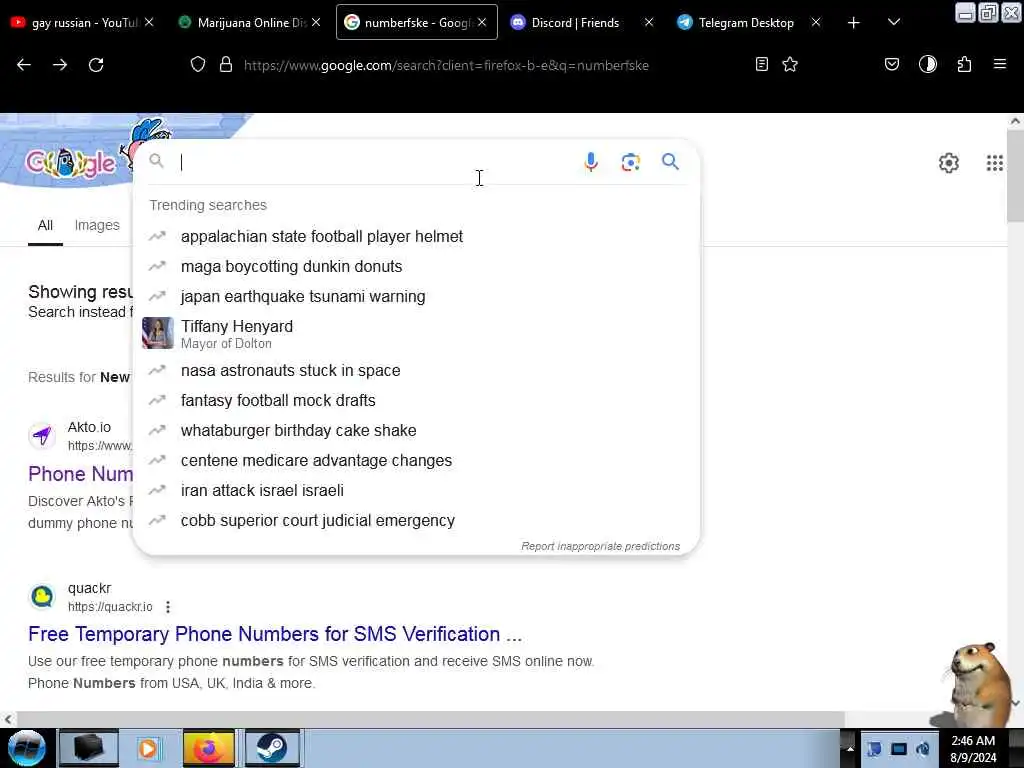Viewport: 1024px width, 768px height.
Task: Expand the list all tabs chevron
Action: point(894,22)
